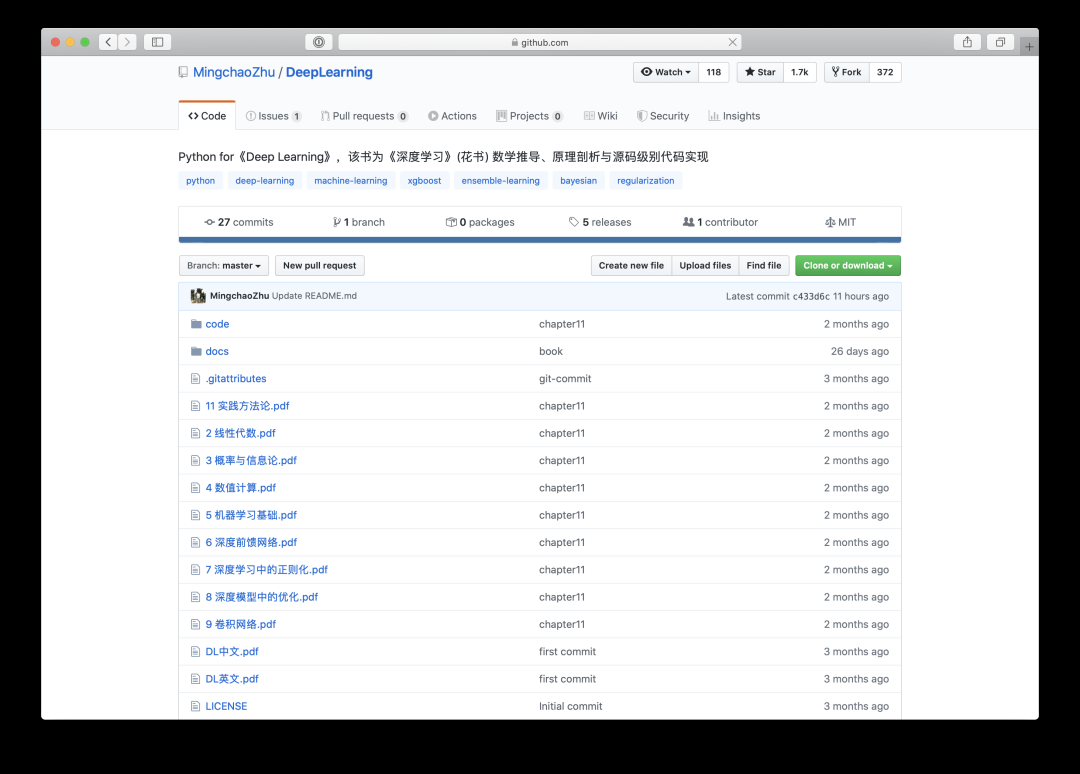Select the regularization topic tag

(646, 180)
